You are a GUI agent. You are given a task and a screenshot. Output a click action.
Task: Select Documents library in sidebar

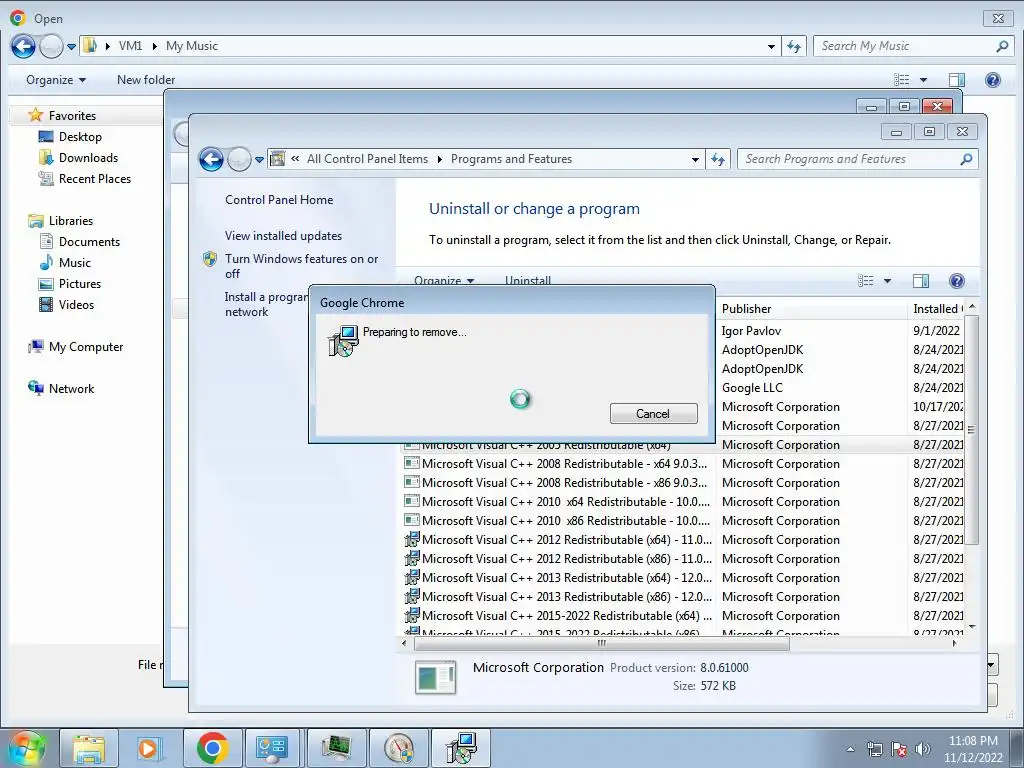(89, 242)
